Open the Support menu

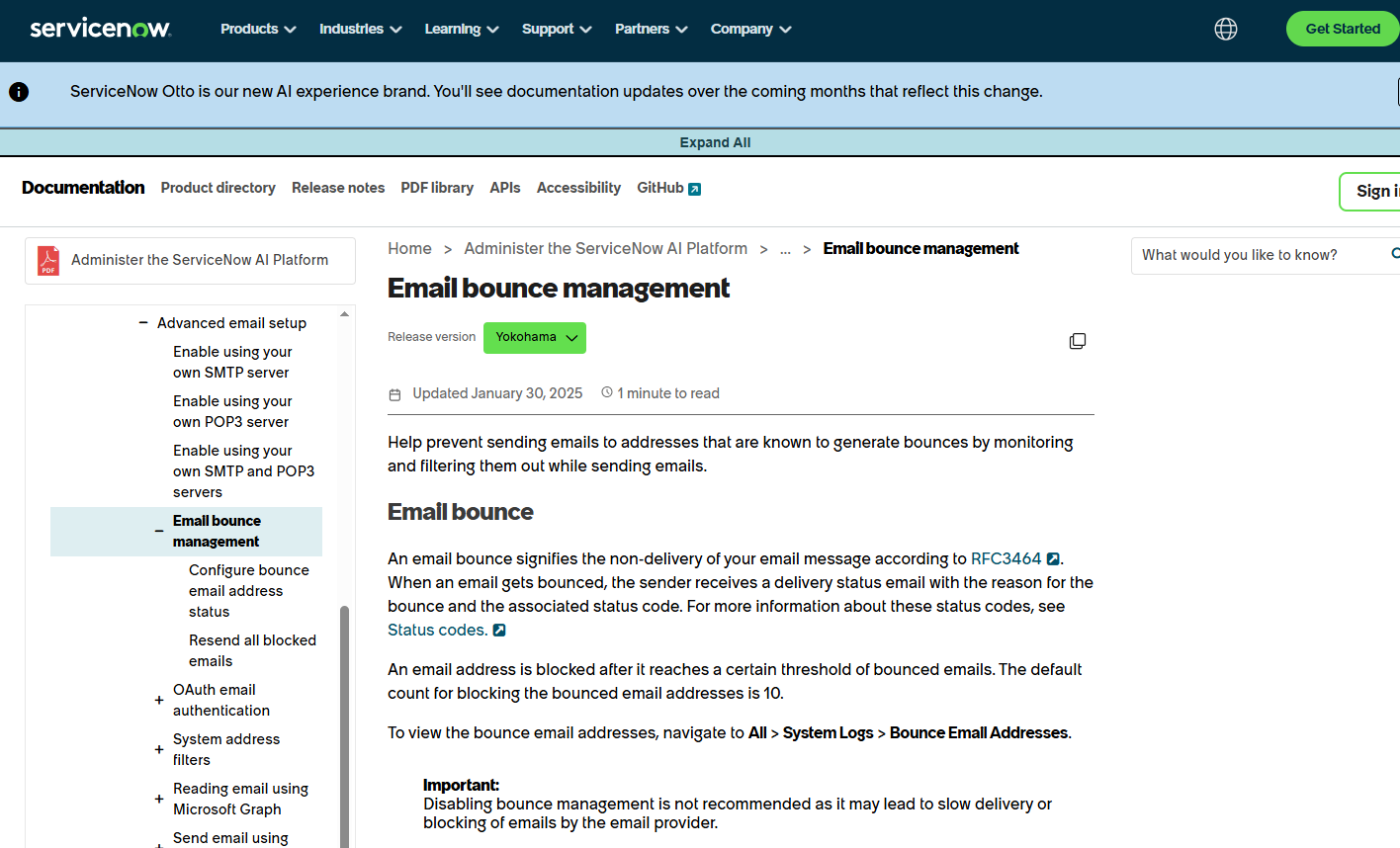[557, 29]
